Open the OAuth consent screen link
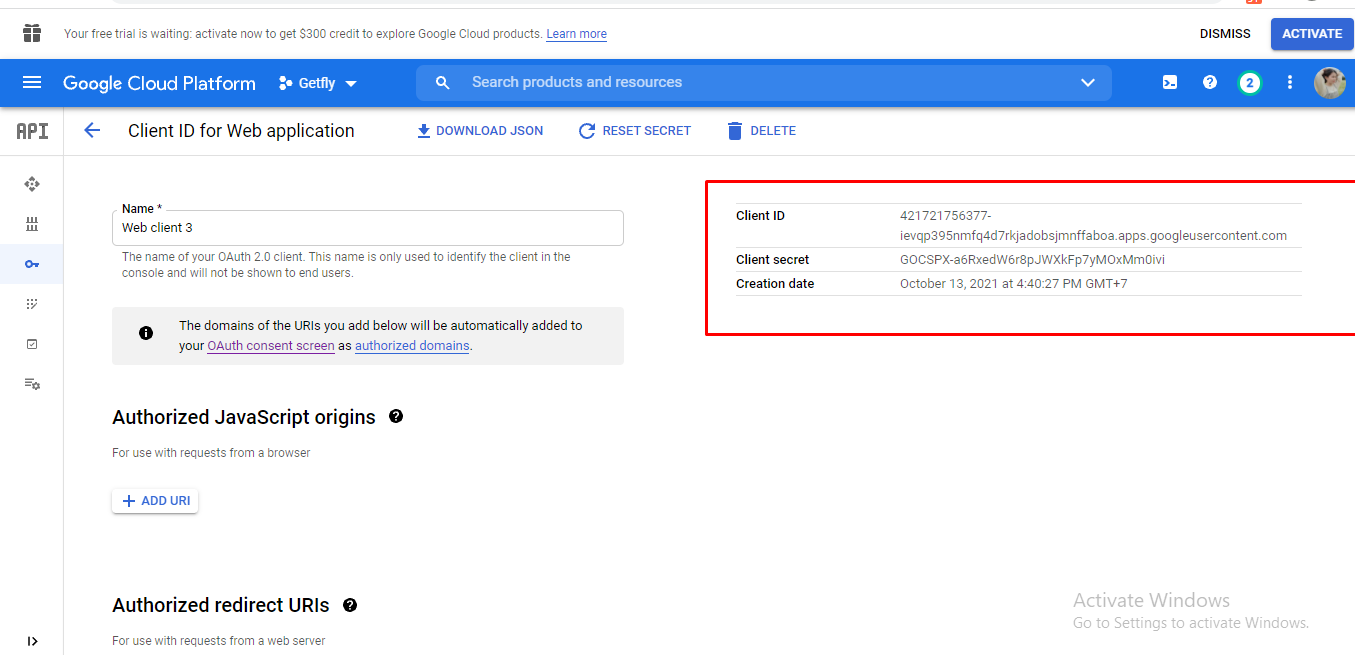Image resolution: width=1355 pixels, height=655 pixels. 270,346
